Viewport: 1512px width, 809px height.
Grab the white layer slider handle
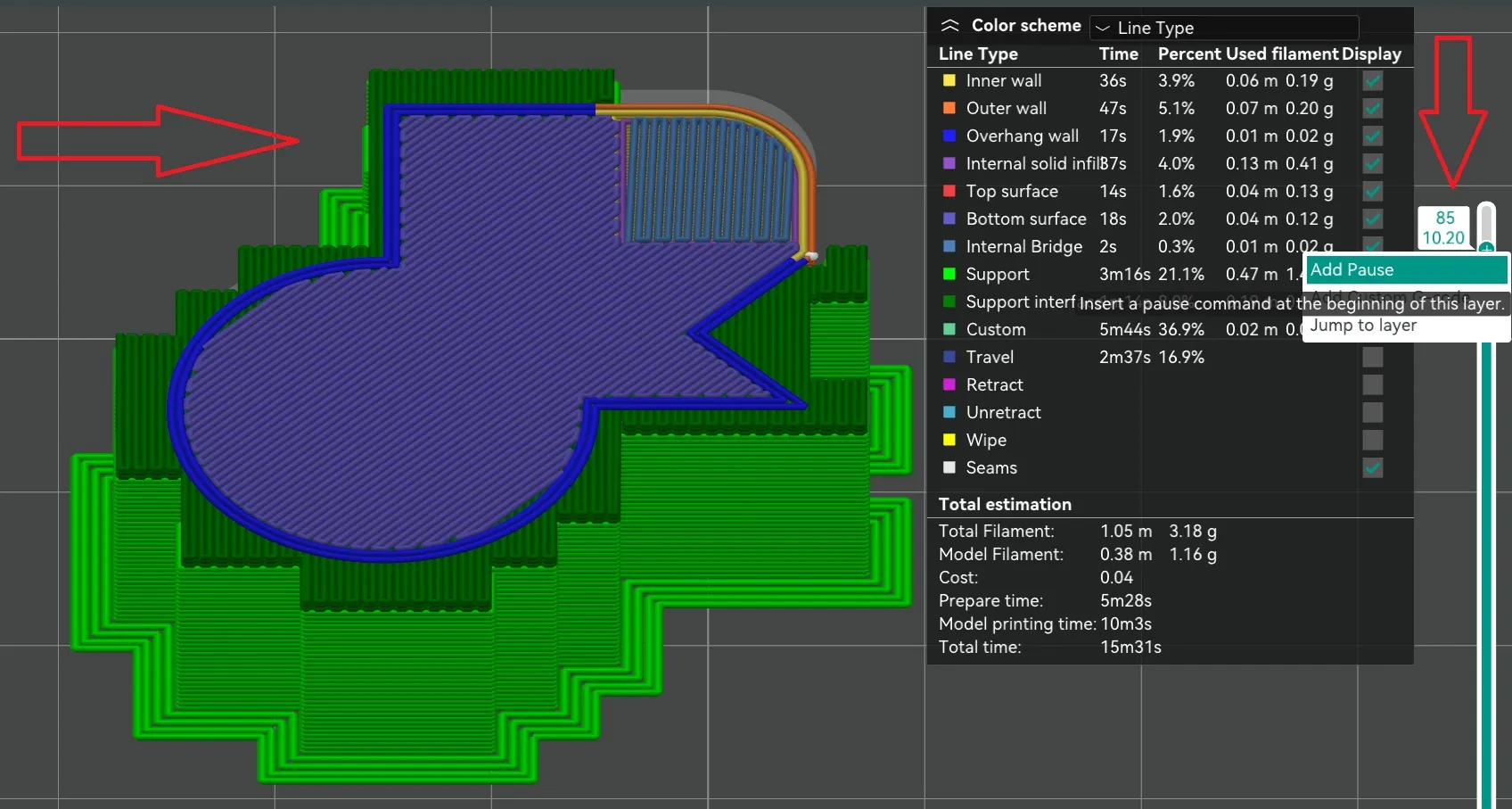coord(1486,221)
